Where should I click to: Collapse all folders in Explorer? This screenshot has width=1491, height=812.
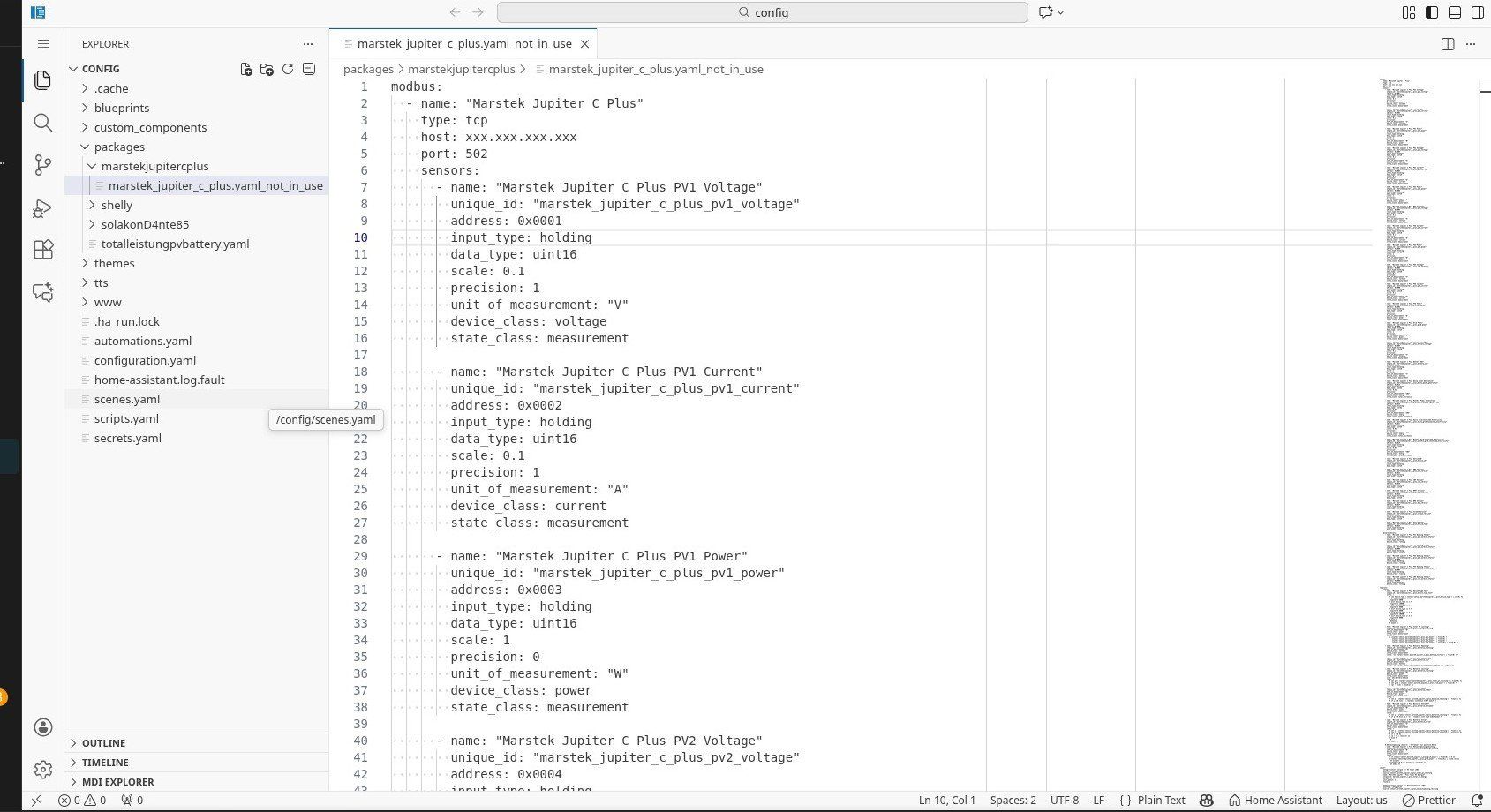click(x=308, y=69)
